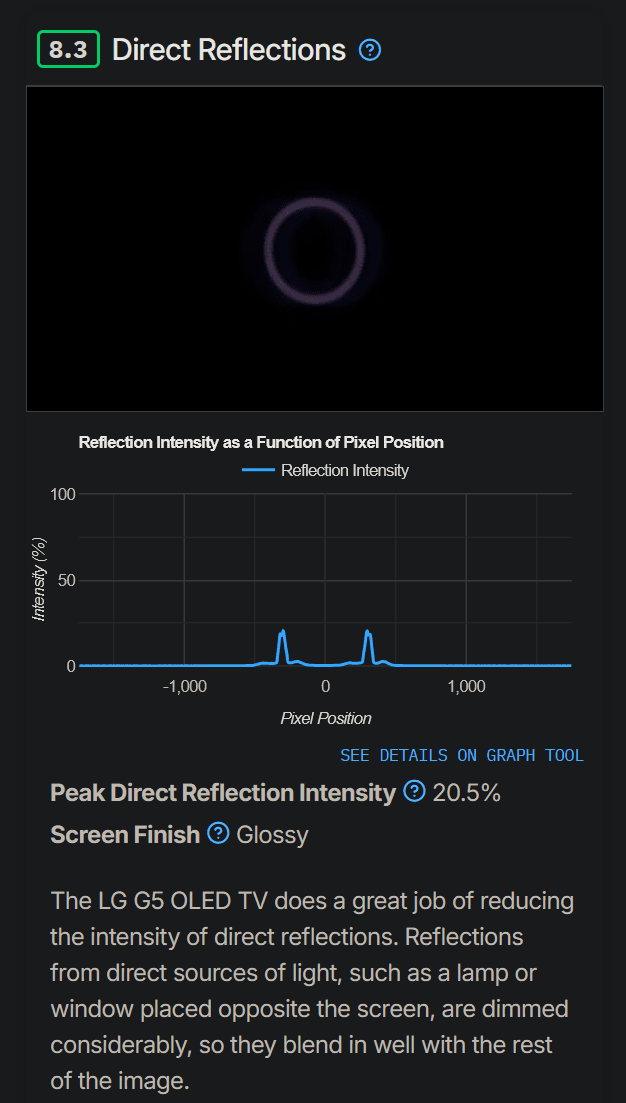The width and height of the screenshot is (626, 1103).
Task: Open help icon beside Direct Reflections heading
Action: [x=370, y=50]
